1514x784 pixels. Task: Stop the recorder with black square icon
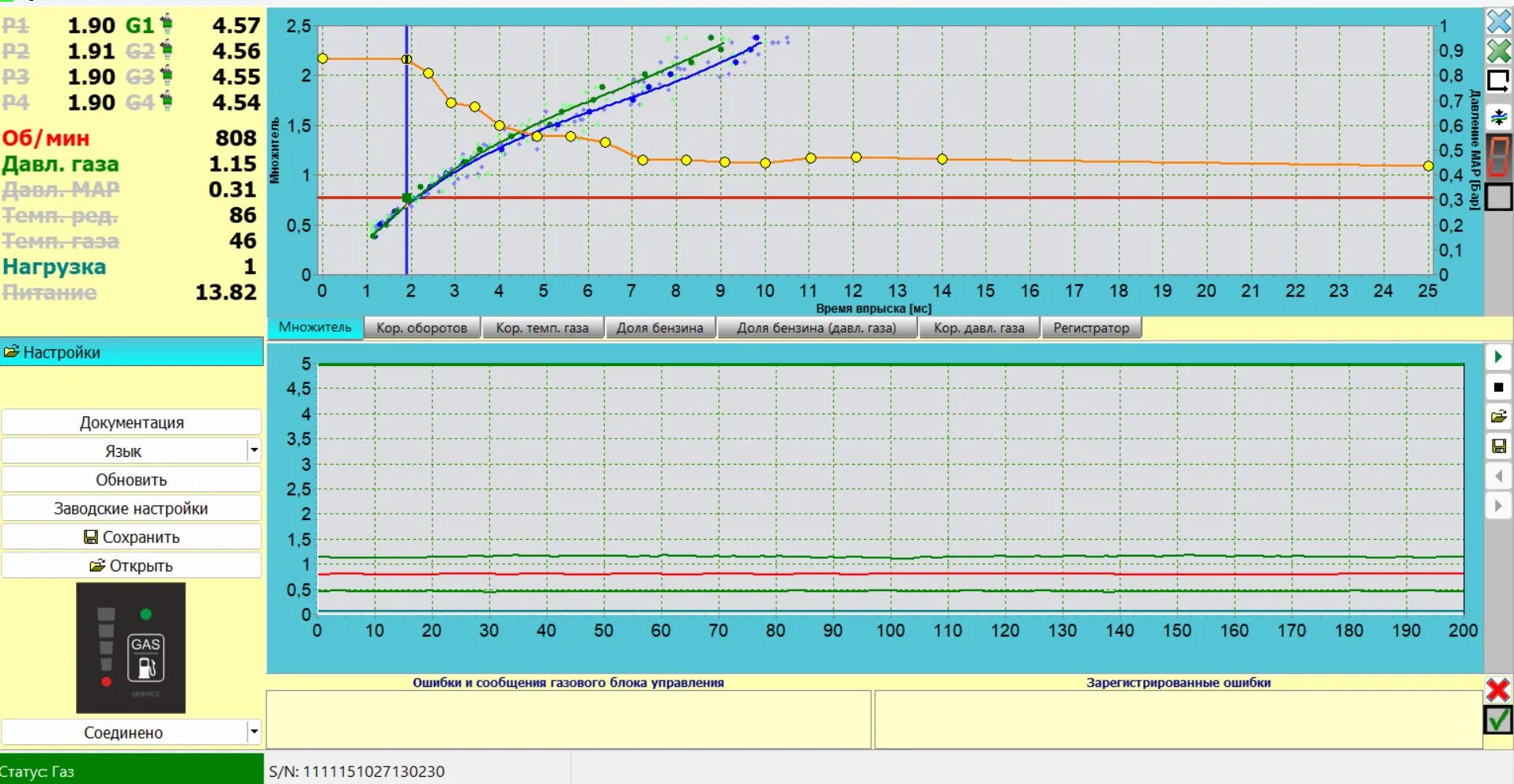1497,387
